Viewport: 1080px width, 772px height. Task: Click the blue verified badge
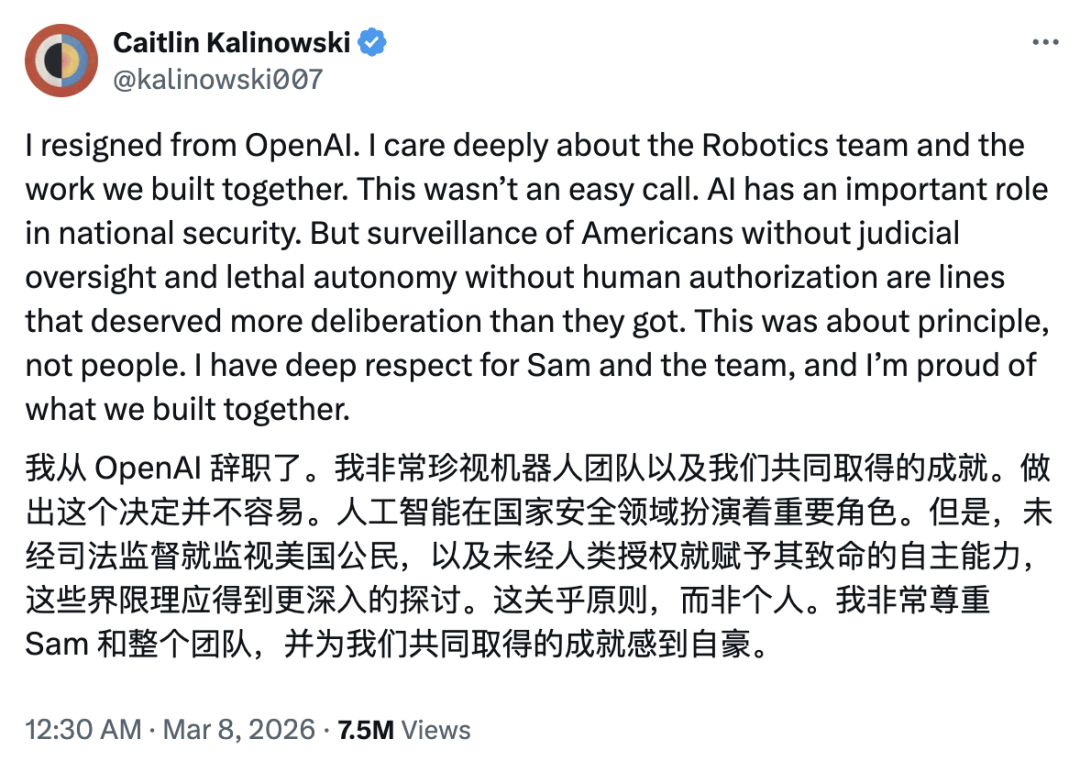click(373, 43)
